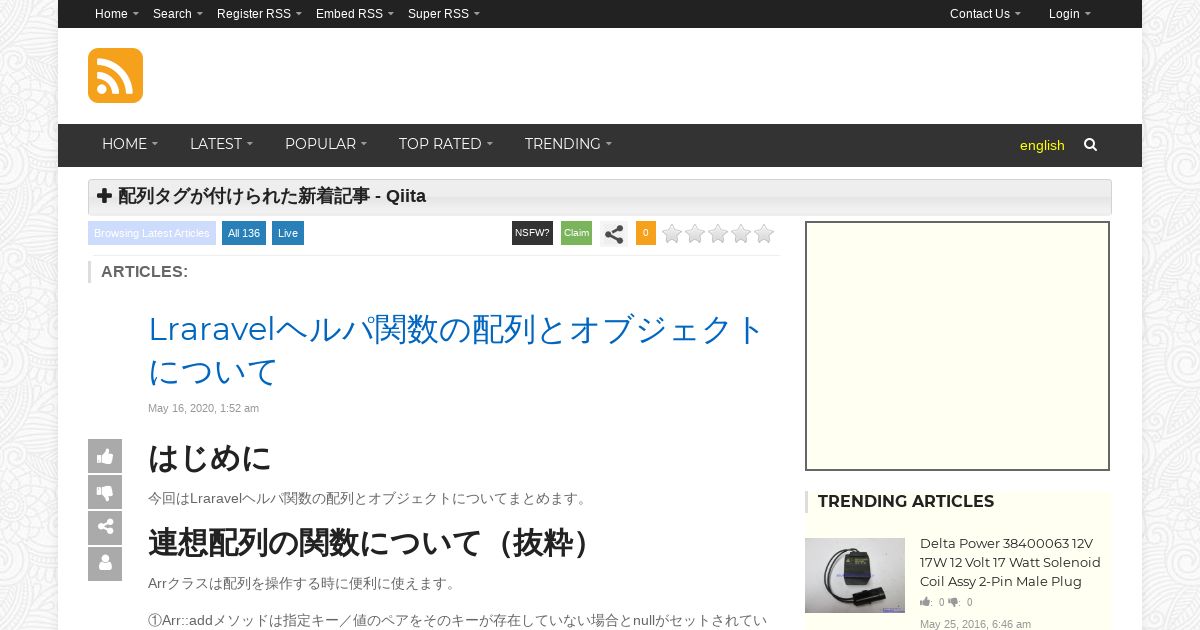
Task: Click the advertisement box in right column
Action: pyautogui.click(x=957, y=346)
